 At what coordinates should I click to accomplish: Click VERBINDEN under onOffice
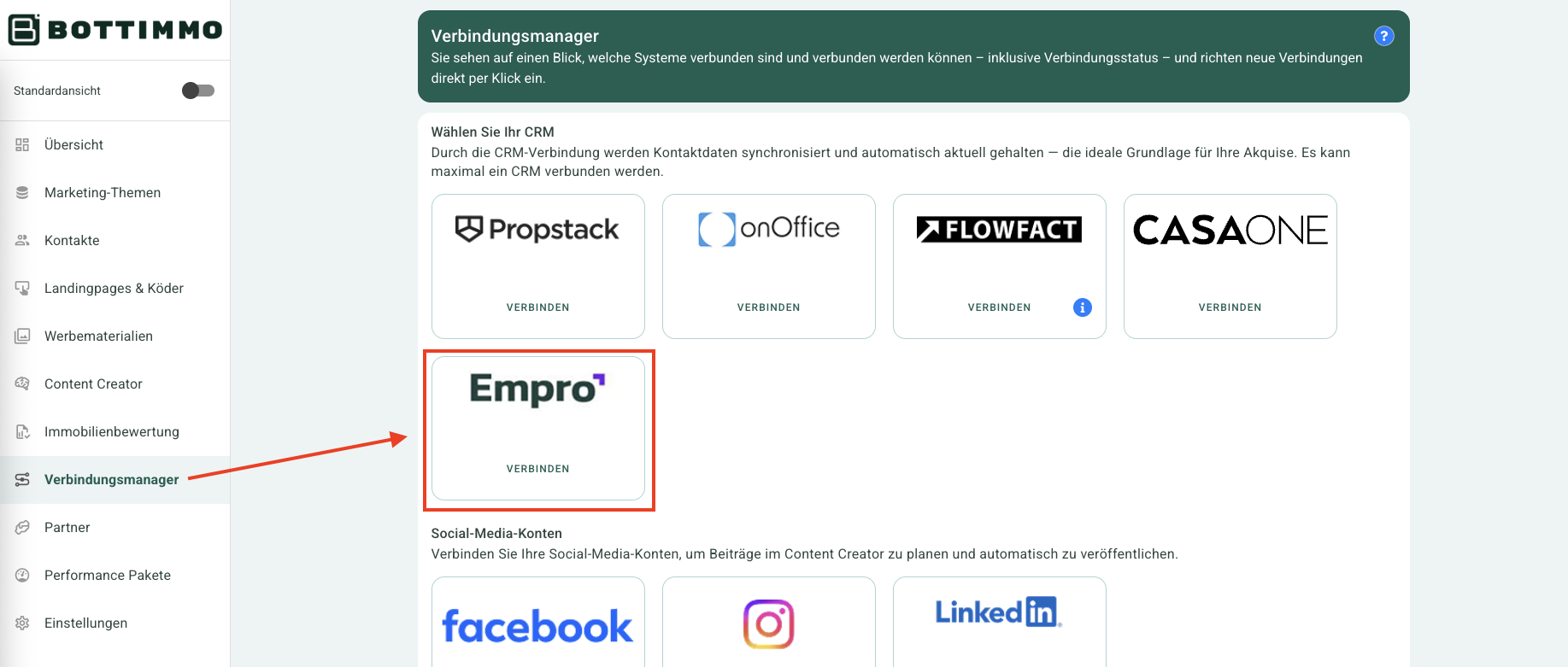768,307
